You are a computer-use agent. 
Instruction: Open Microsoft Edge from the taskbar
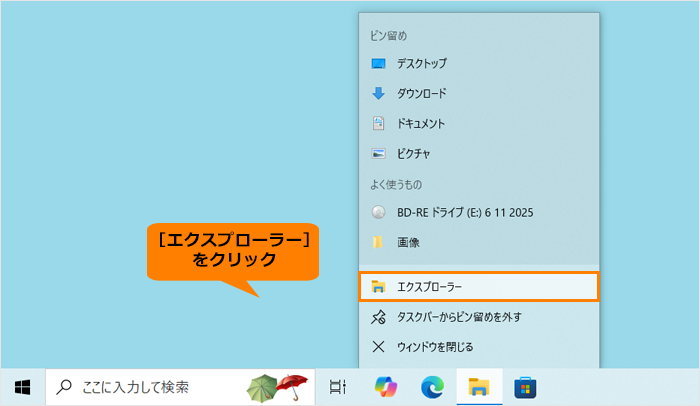click(432, 386)
